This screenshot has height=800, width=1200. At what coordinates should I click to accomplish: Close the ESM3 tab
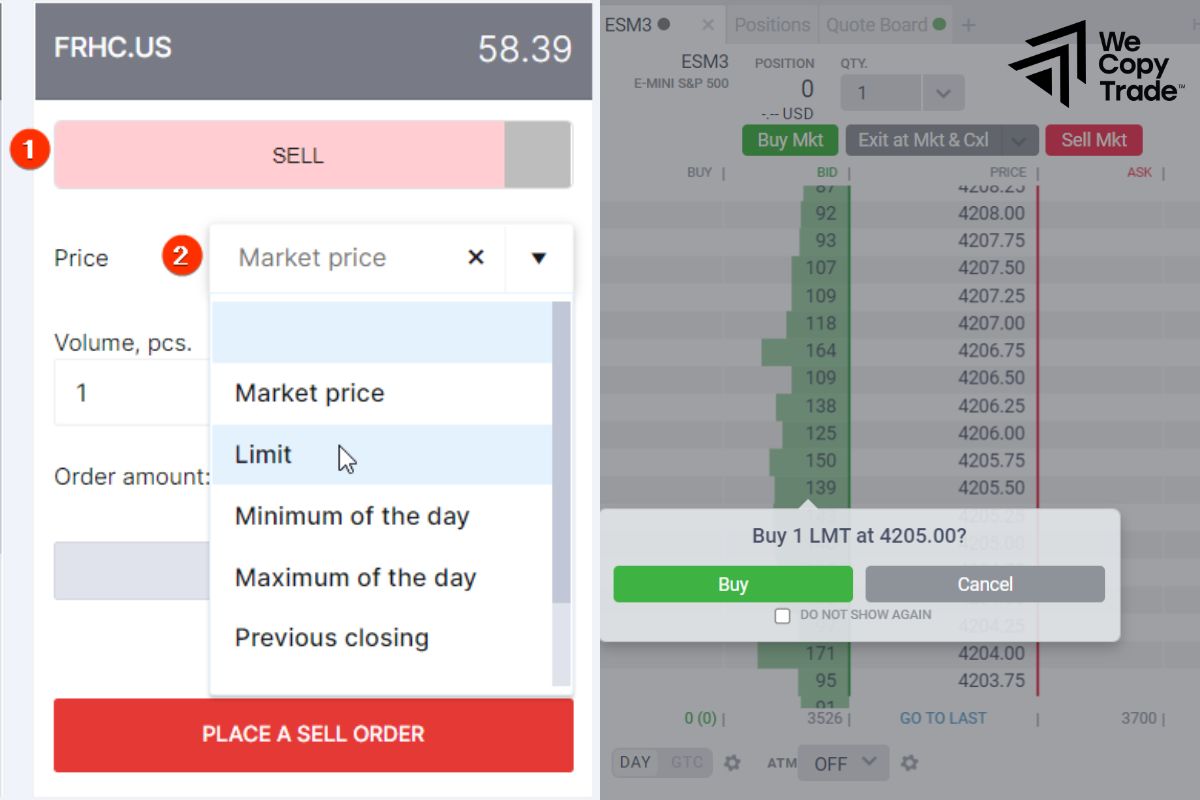coord(708,24)
